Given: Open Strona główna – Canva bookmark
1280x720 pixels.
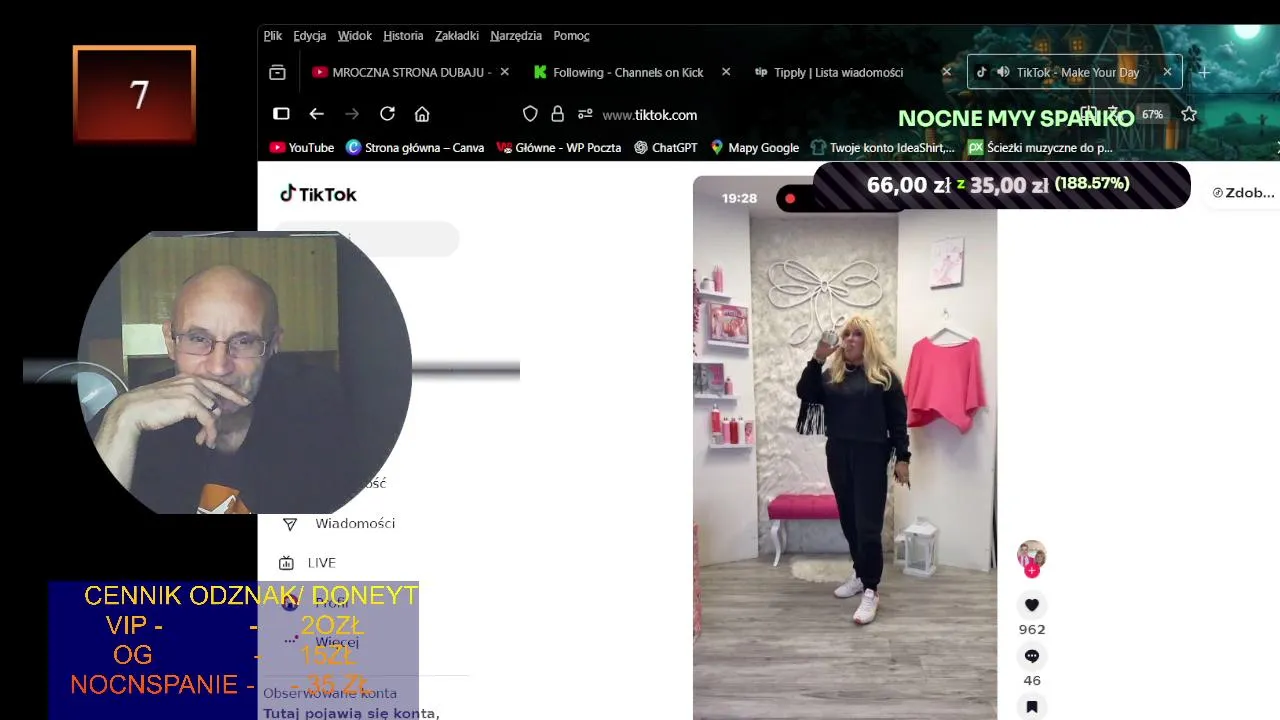Looking at the screenshot, I should (415, 148).
